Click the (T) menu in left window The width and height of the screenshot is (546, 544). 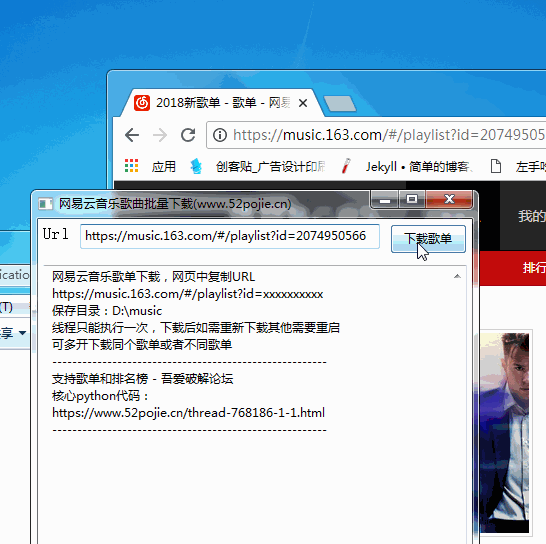6,308
